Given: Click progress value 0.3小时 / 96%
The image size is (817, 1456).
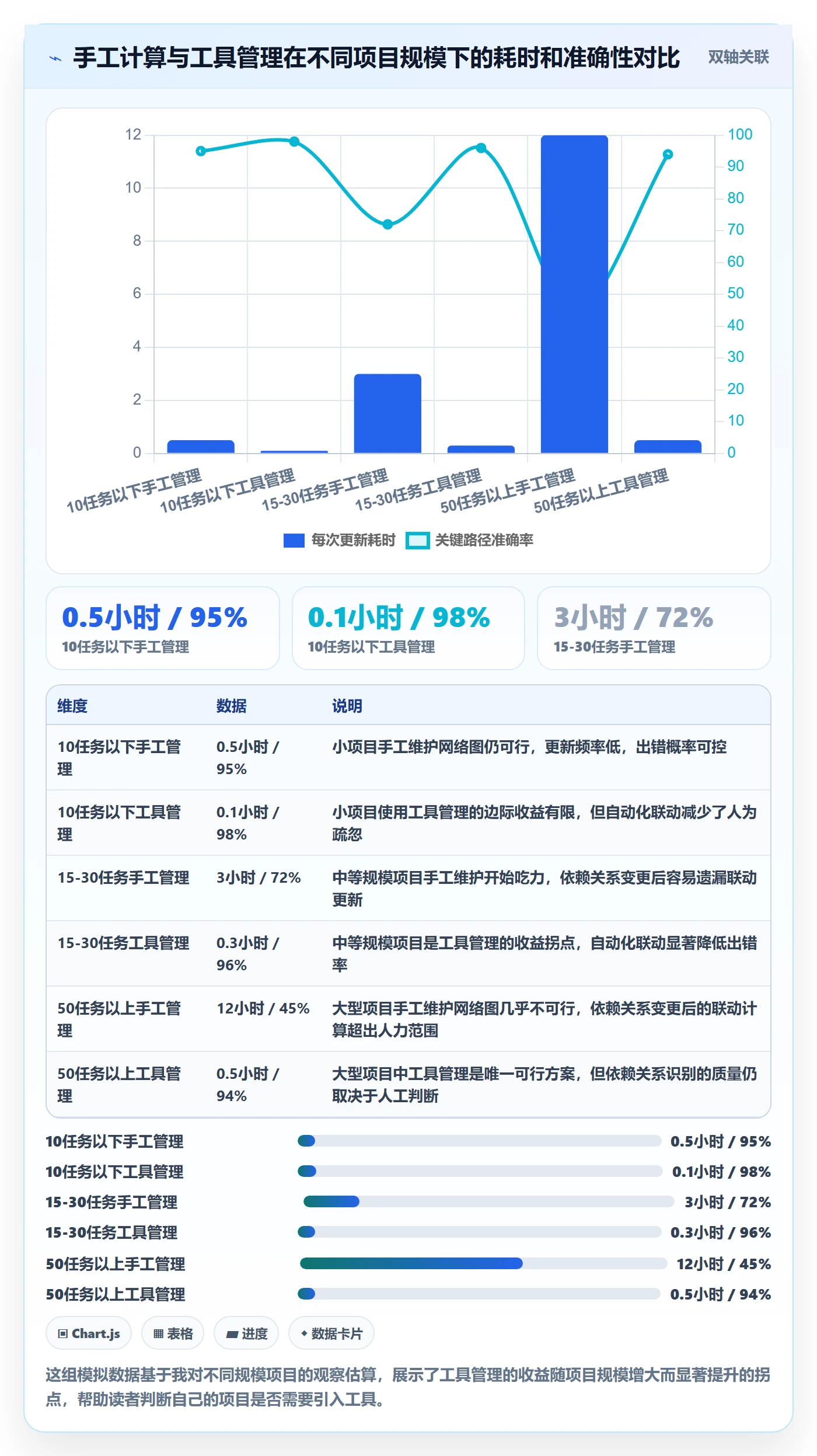Looking at the screenshot, I should coord(721,1232).
